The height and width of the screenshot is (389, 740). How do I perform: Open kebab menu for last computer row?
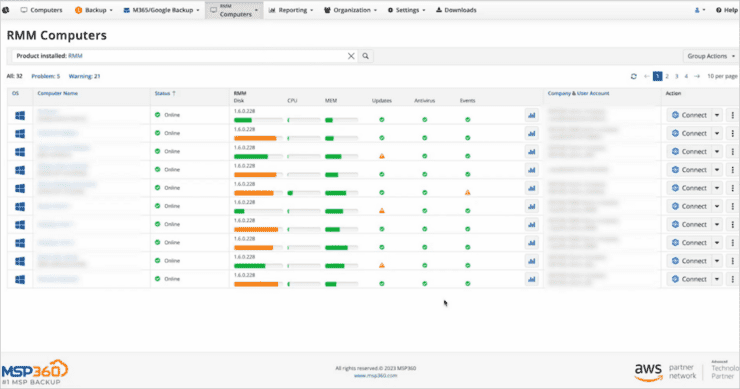(x=732, y=279)
